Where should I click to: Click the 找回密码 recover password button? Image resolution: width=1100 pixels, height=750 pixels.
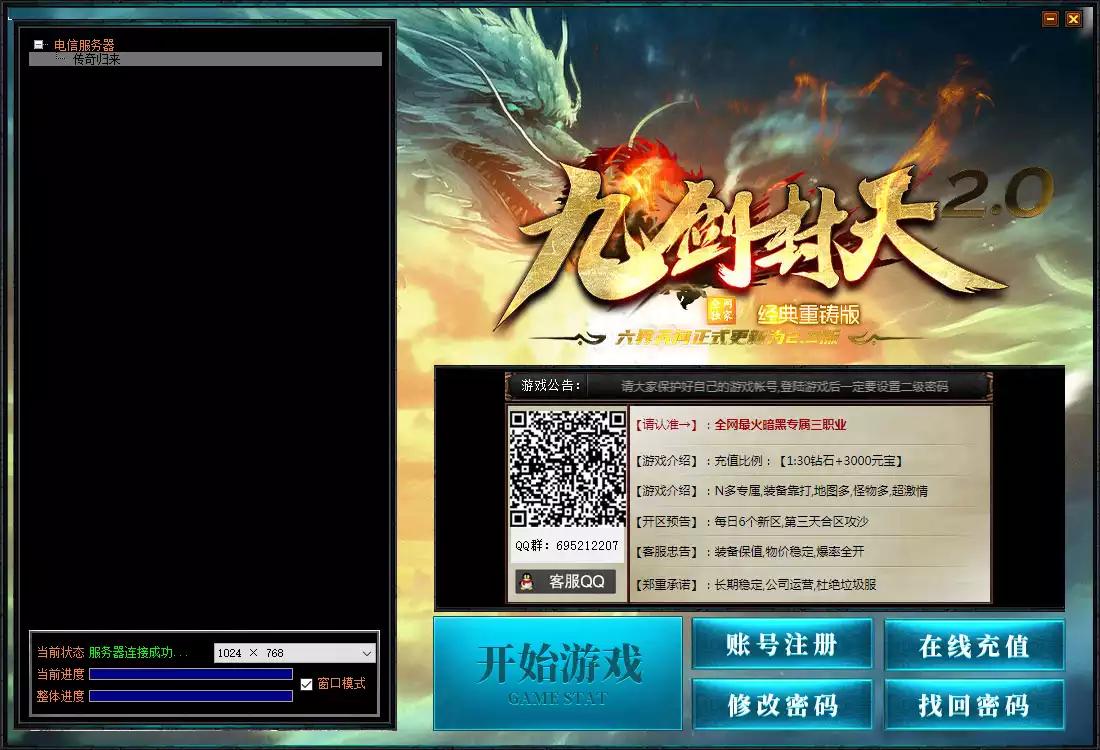[974, 704]
